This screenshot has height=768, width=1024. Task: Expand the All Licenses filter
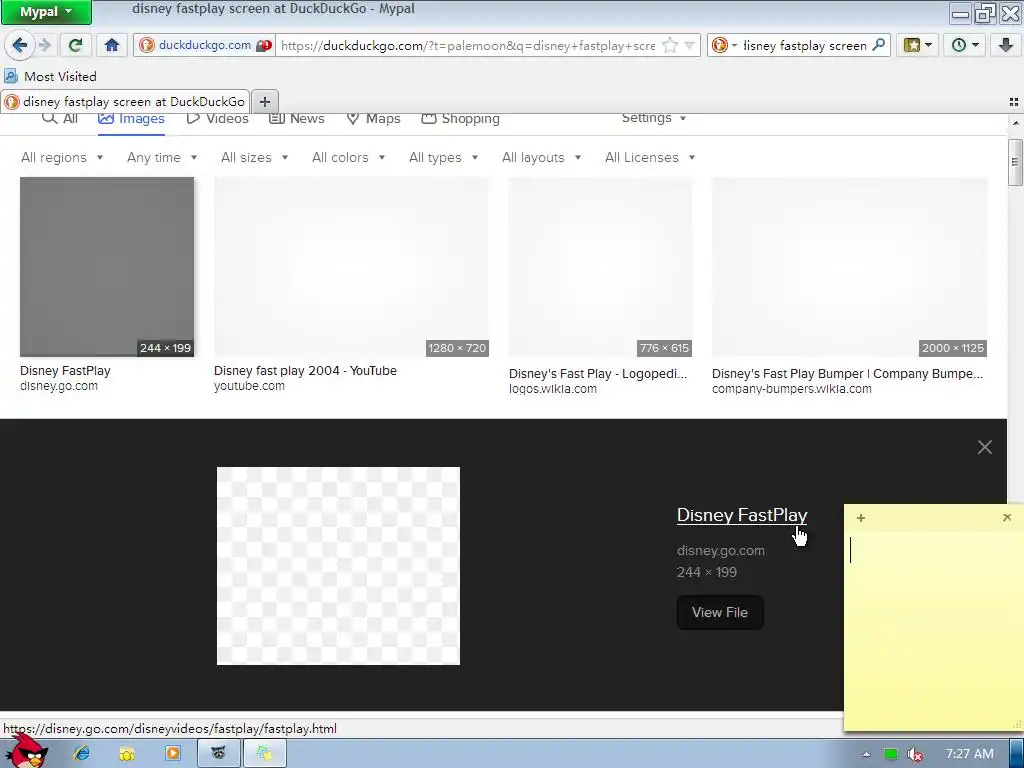(650, 157)
